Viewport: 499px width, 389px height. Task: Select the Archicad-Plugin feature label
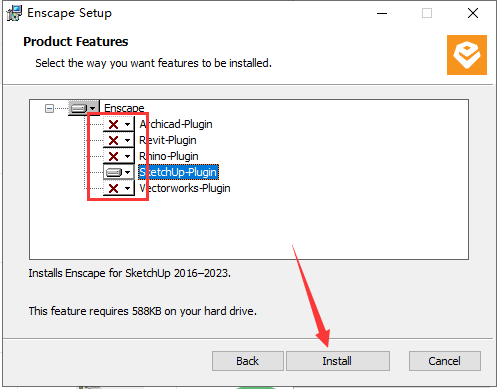pyautogui.click(x=176, y=124)
